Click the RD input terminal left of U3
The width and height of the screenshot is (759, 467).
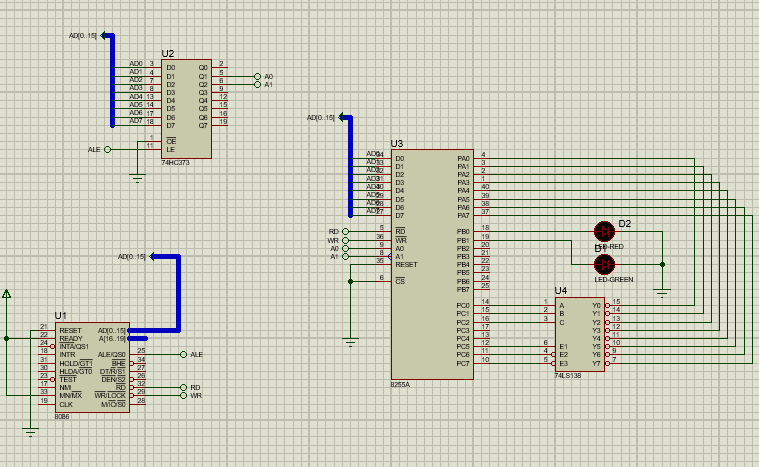(346, 232)
